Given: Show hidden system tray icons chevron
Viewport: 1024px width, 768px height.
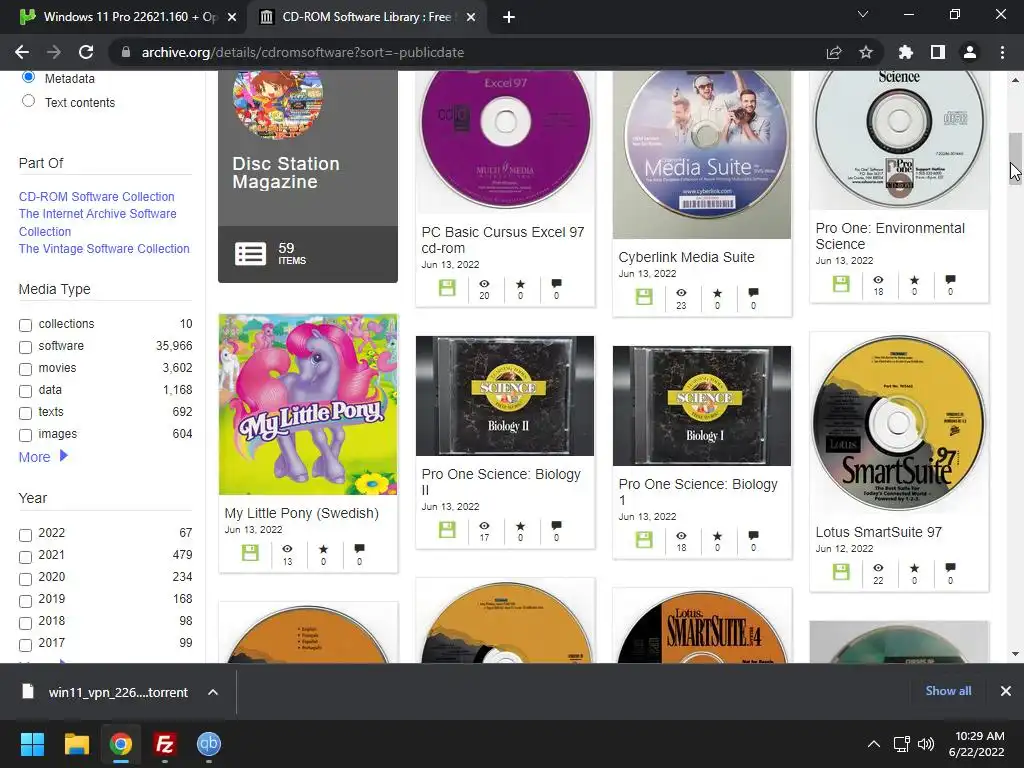Looking at the screenshot, I should (x=873, y=744).
